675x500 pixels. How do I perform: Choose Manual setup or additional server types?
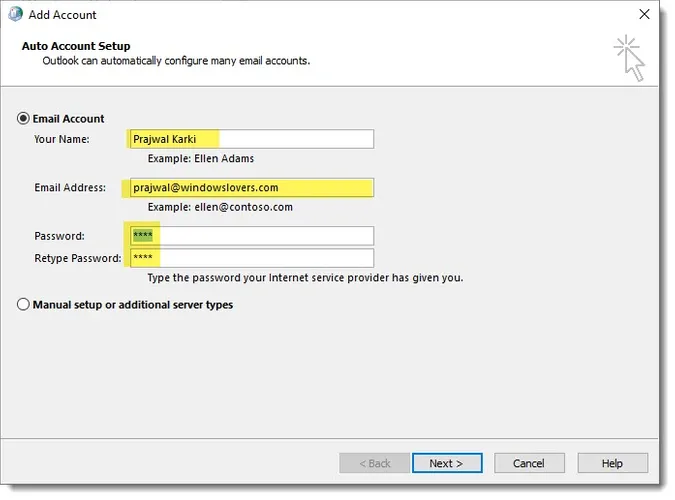[x=24, y=305]
